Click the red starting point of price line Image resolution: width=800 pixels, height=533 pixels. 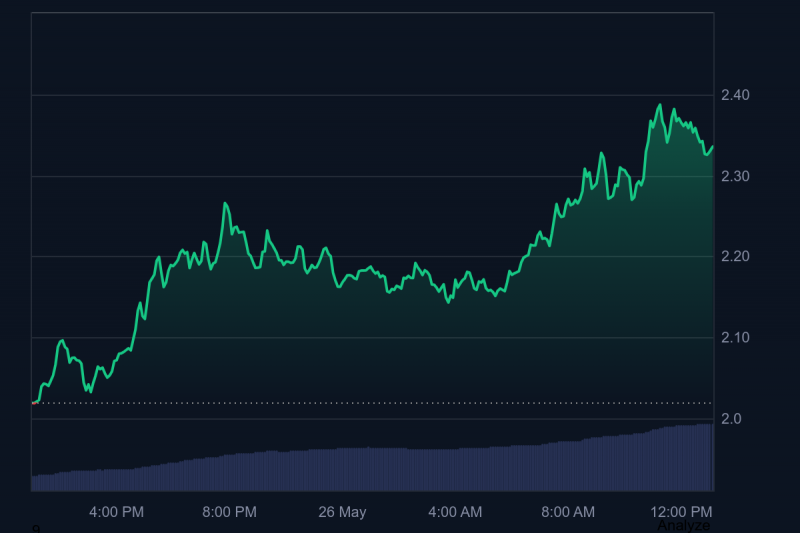point(34,403)
